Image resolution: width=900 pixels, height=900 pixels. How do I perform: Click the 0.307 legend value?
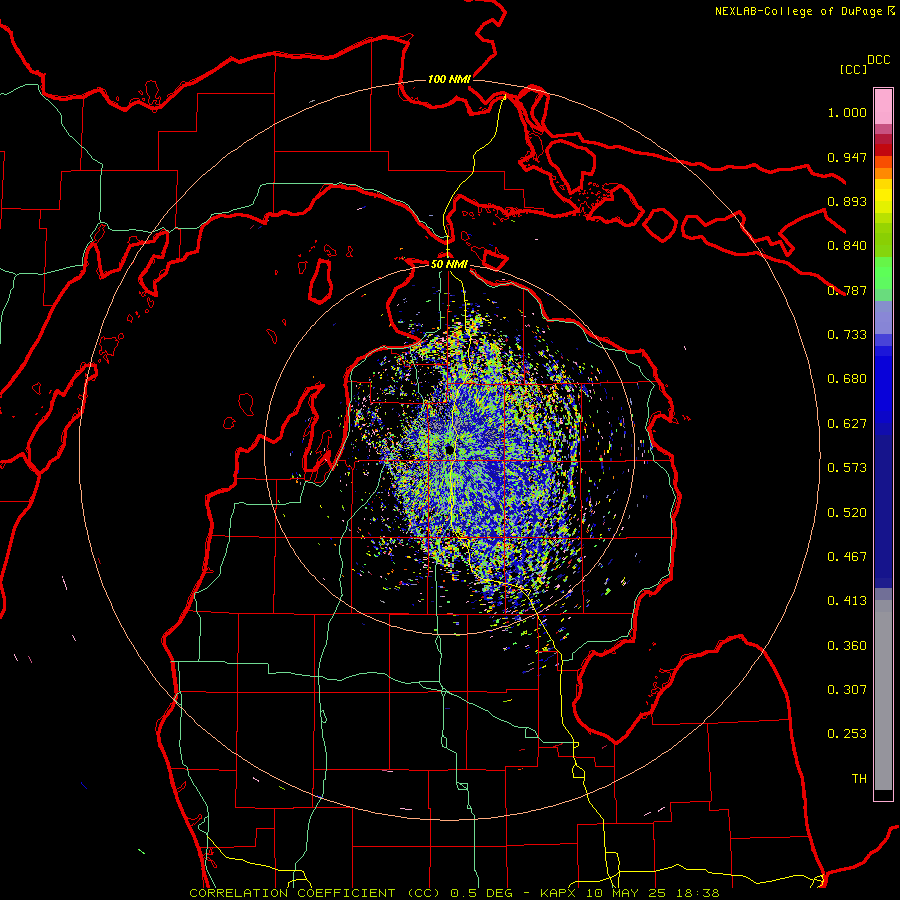point(847,690)
